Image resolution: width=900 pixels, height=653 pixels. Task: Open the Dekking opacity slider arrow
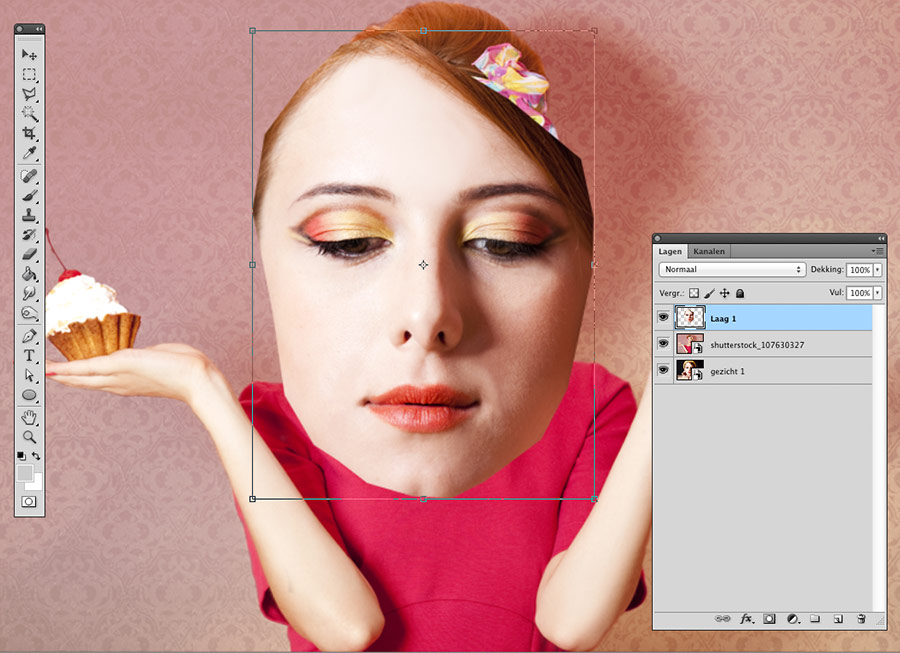coord(878,270)
